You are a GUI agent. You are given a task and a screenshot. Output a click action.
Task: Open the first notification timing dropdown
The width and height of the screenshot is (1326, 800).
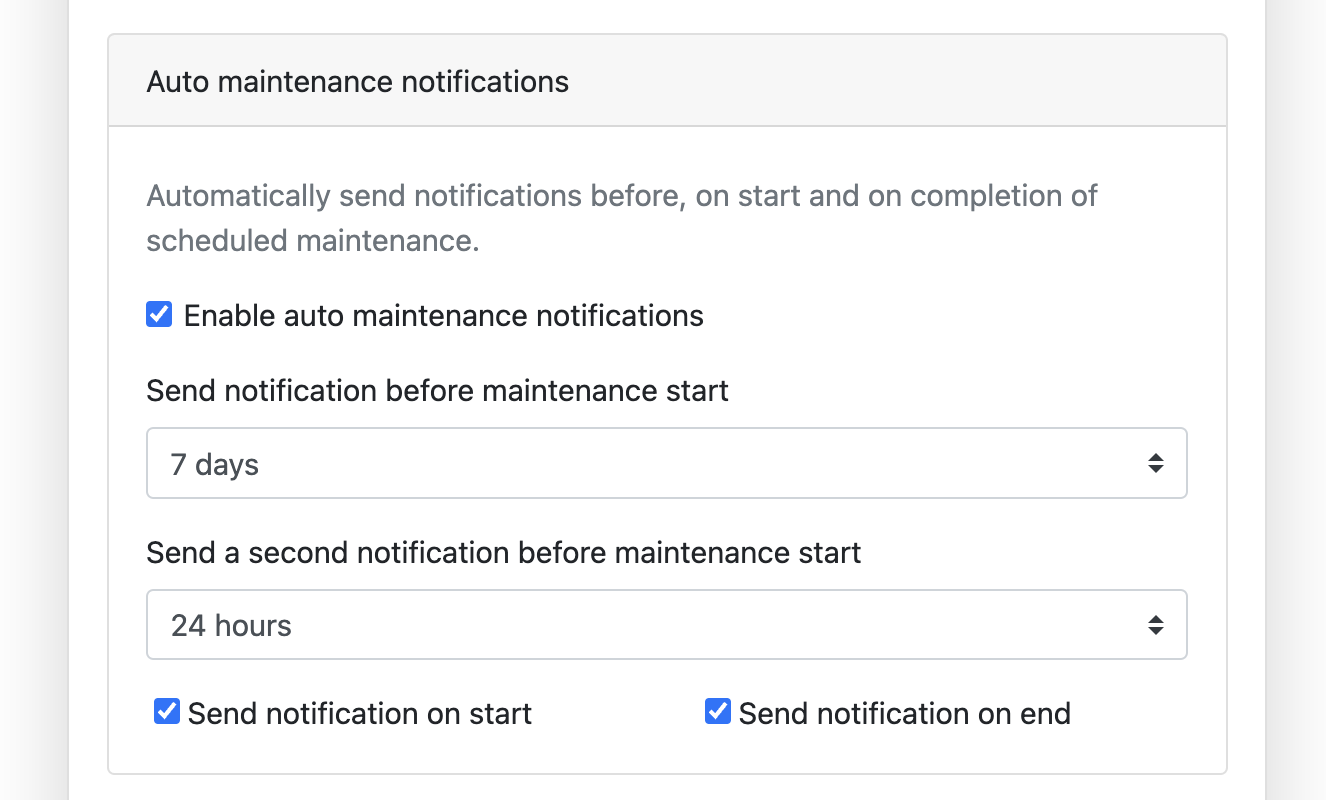(x=666, y=463)
